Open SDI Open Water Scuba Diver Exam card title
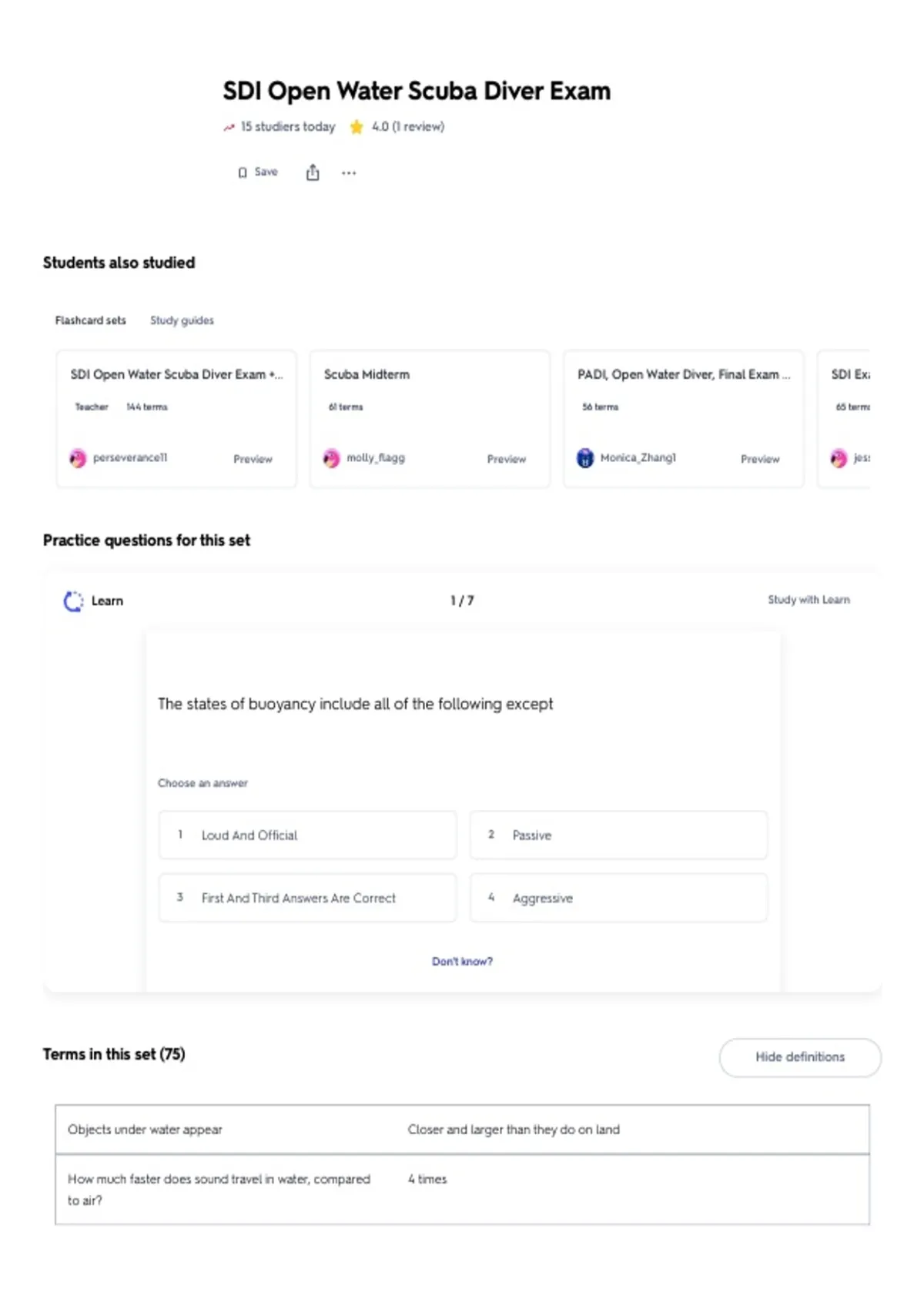 click(x=176, y=374)
